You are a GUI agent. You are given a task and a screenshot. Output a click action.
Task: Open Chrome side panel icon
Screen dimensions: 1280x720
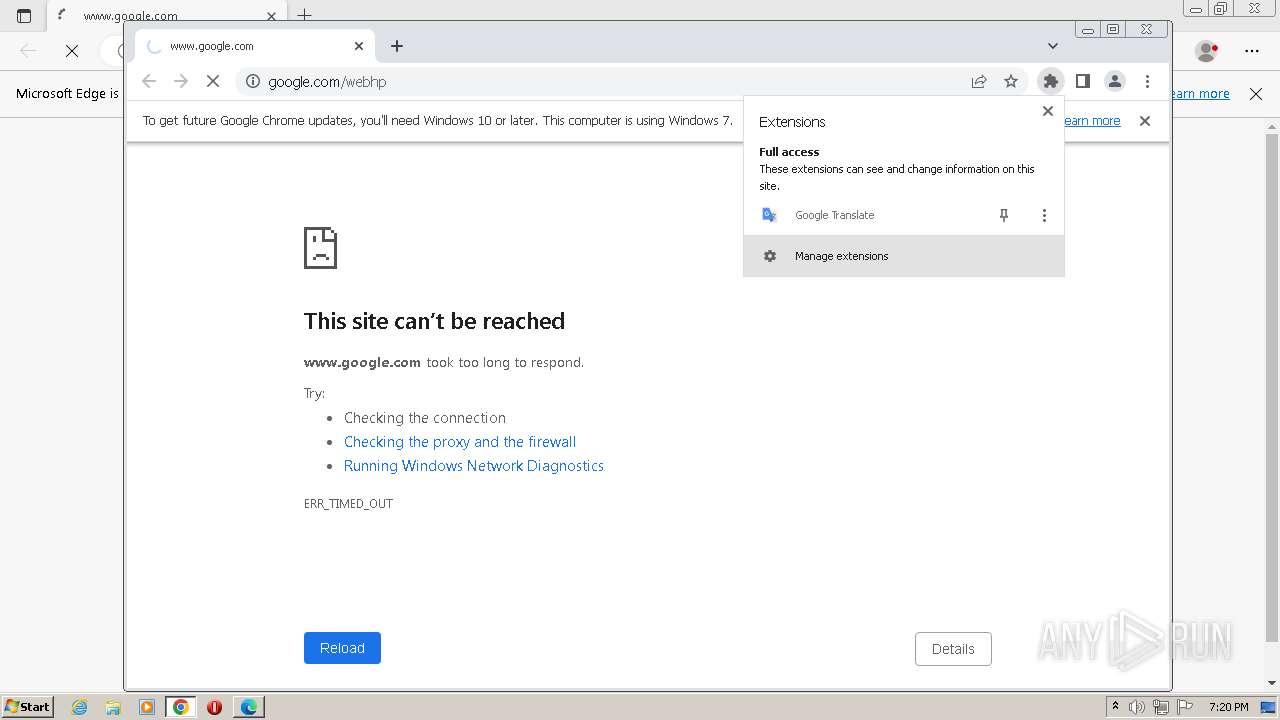pyautogui.click(x=1082, y=81)
